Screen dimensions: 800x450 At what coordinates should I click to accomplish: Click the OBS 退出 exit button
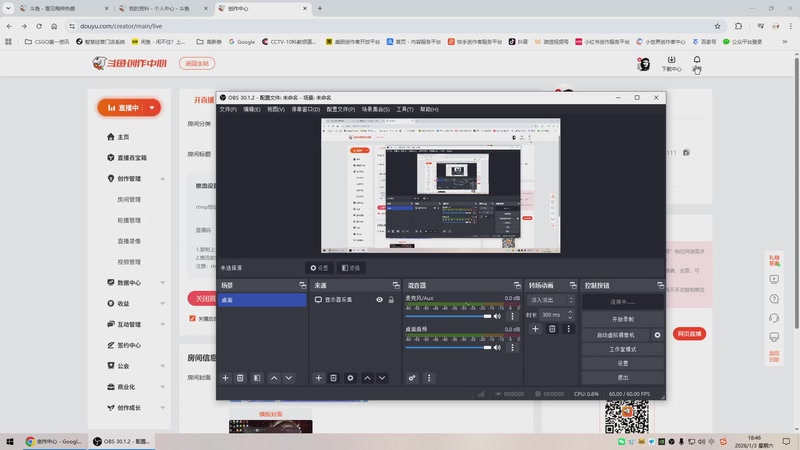622,378
